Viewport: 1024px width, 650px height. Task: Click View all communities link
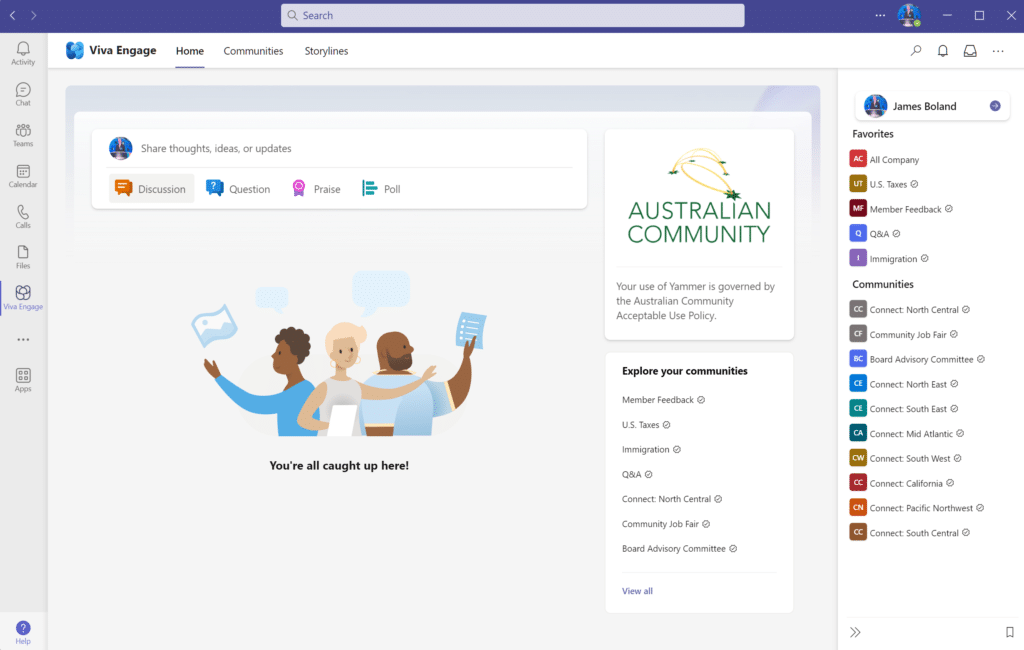[637, 591]
